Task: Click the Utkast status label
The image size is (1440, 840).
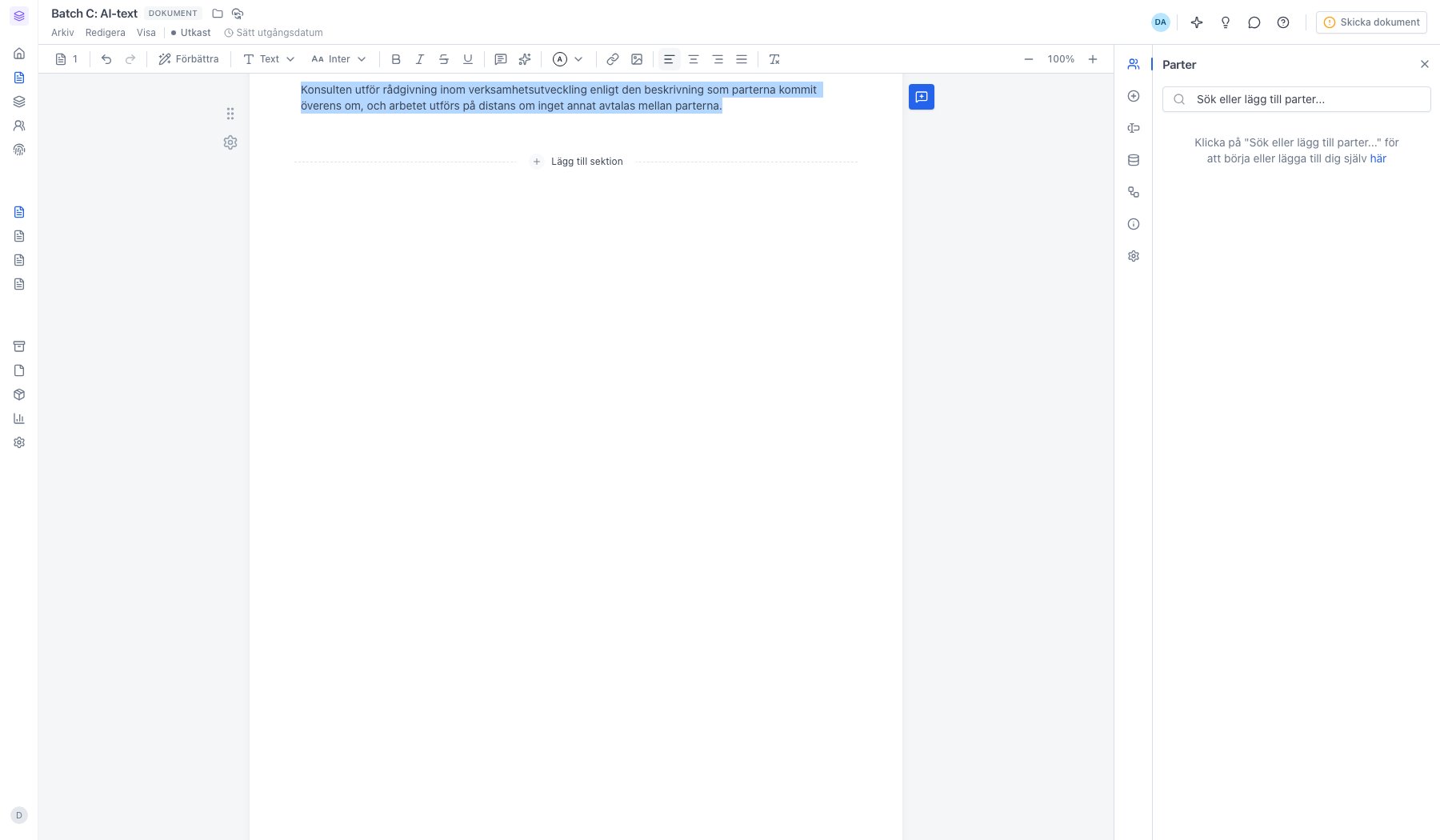Action: (191, 33)
